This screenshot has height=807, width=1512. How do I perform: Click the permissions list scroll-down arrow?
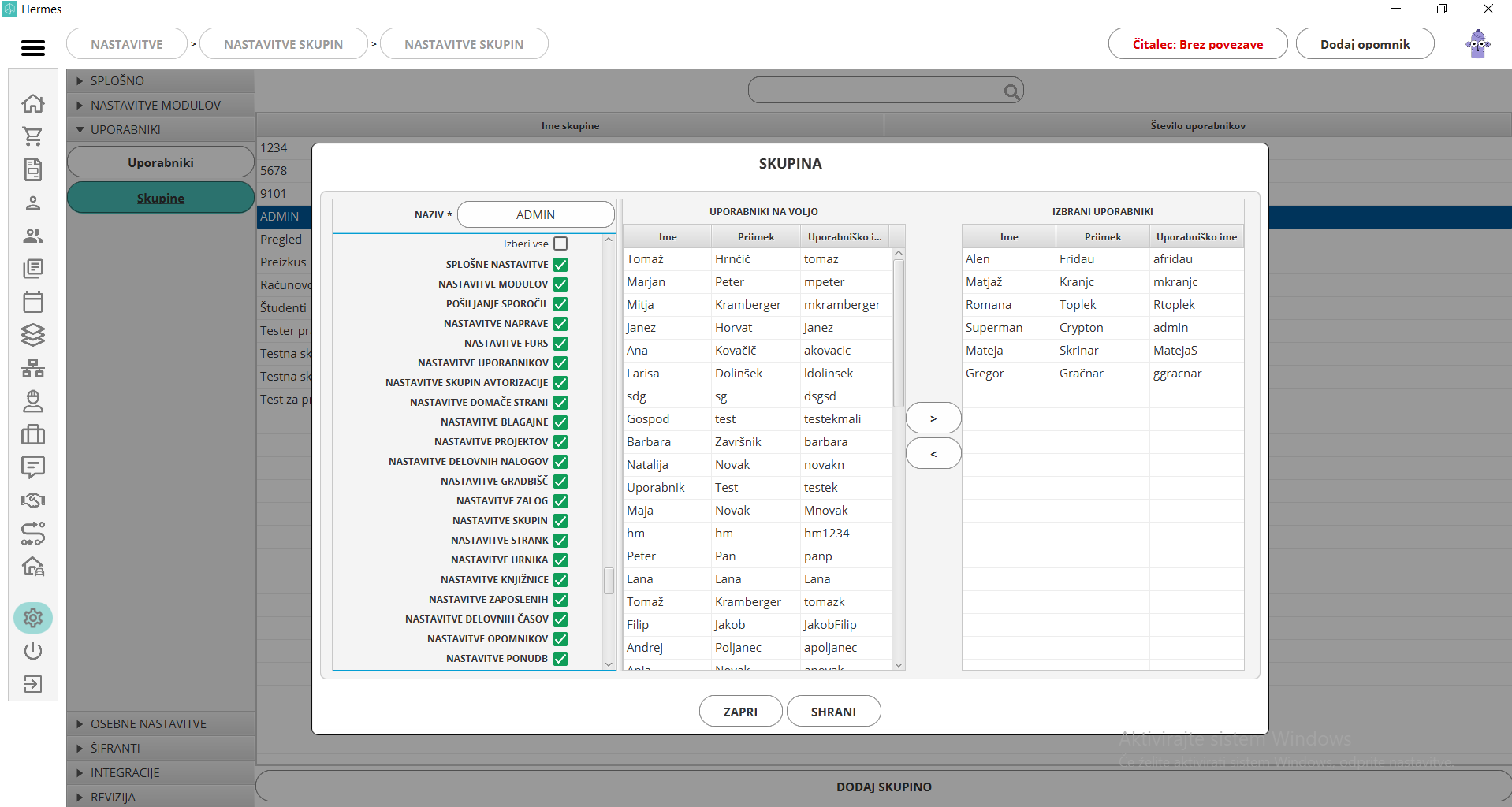[x=609, y=664]
